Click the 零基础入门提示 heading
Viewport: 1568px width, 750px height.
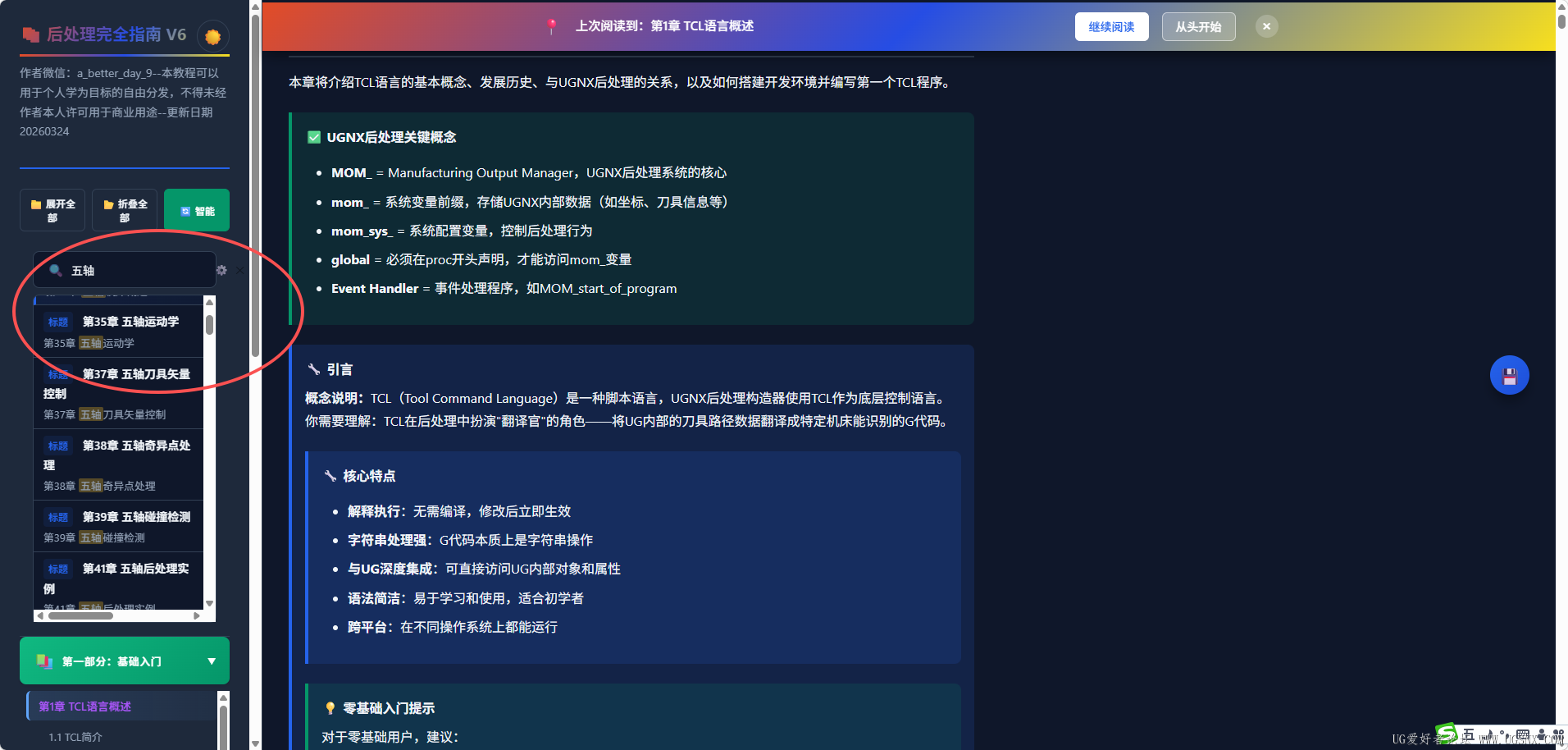[x=389, y=708]
